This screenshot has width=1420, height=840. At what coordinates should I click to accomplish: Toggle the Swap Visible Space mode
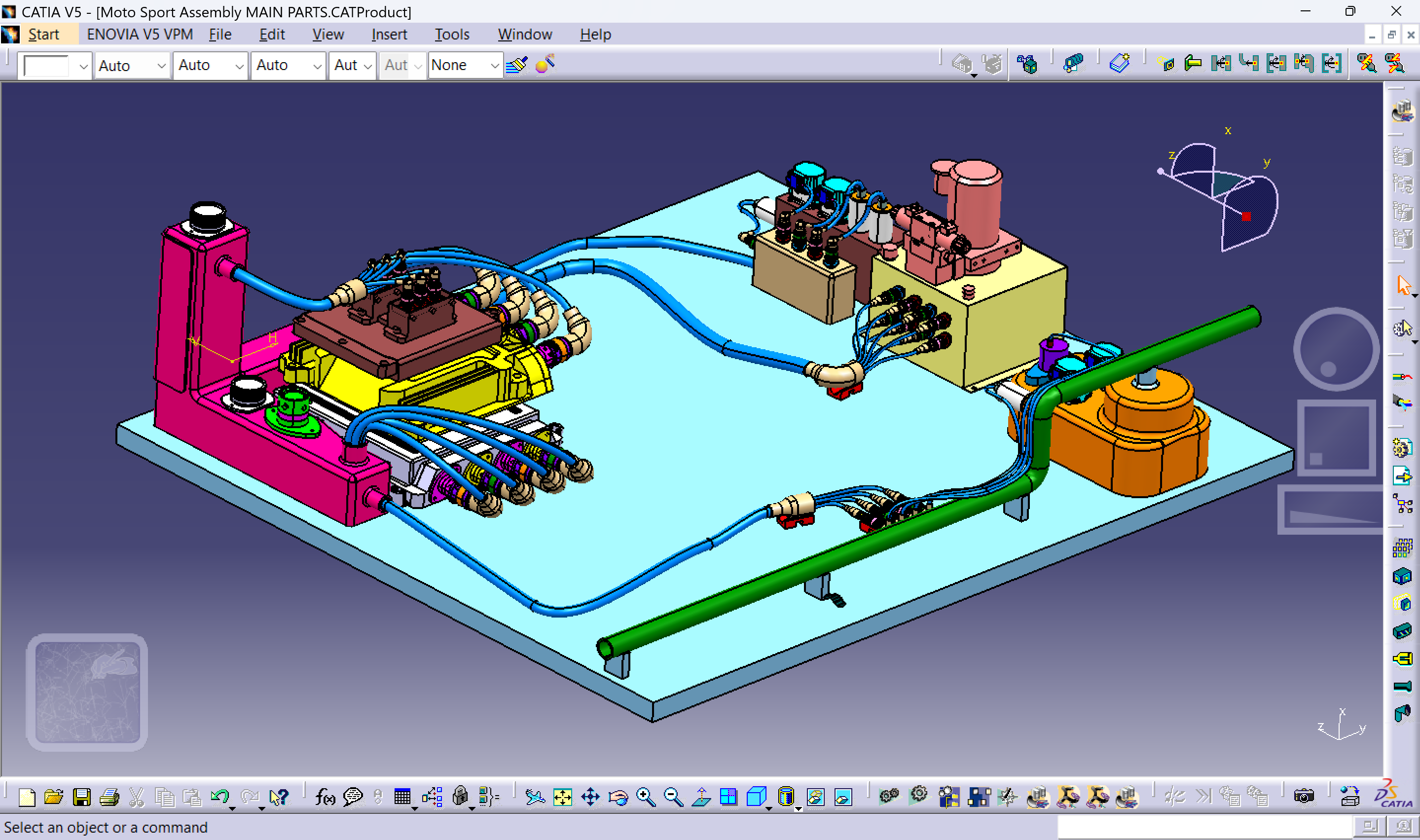coord(843,797)
